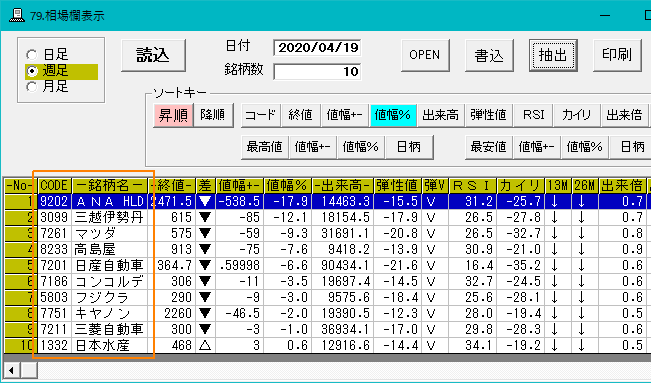This screenshot has width=651, height=383.
Task: Click the OPEN button
Action: tap(425, 55)
